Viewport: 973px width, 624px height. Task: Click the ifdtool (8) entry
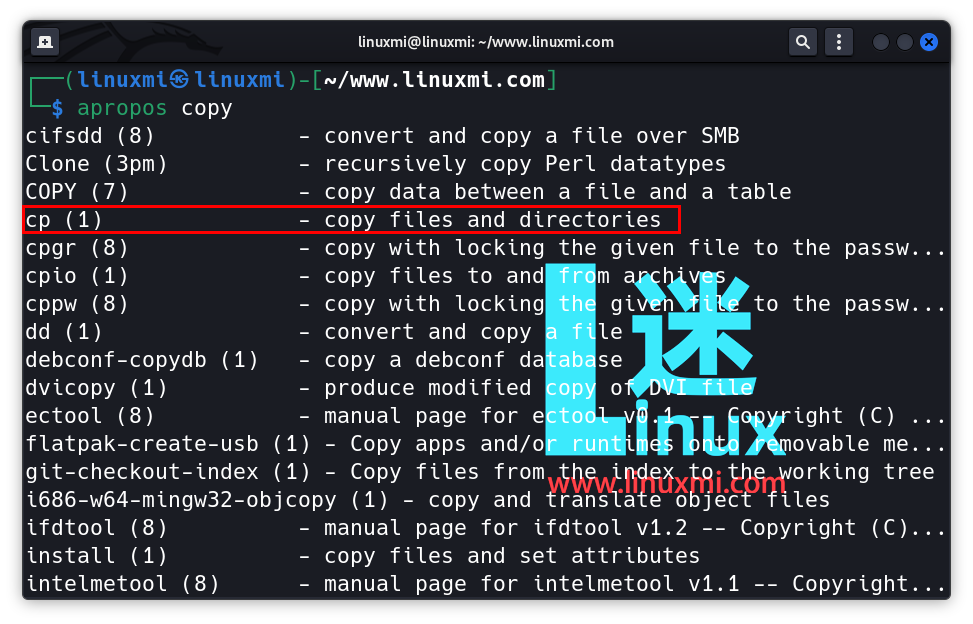click(96, 528)
